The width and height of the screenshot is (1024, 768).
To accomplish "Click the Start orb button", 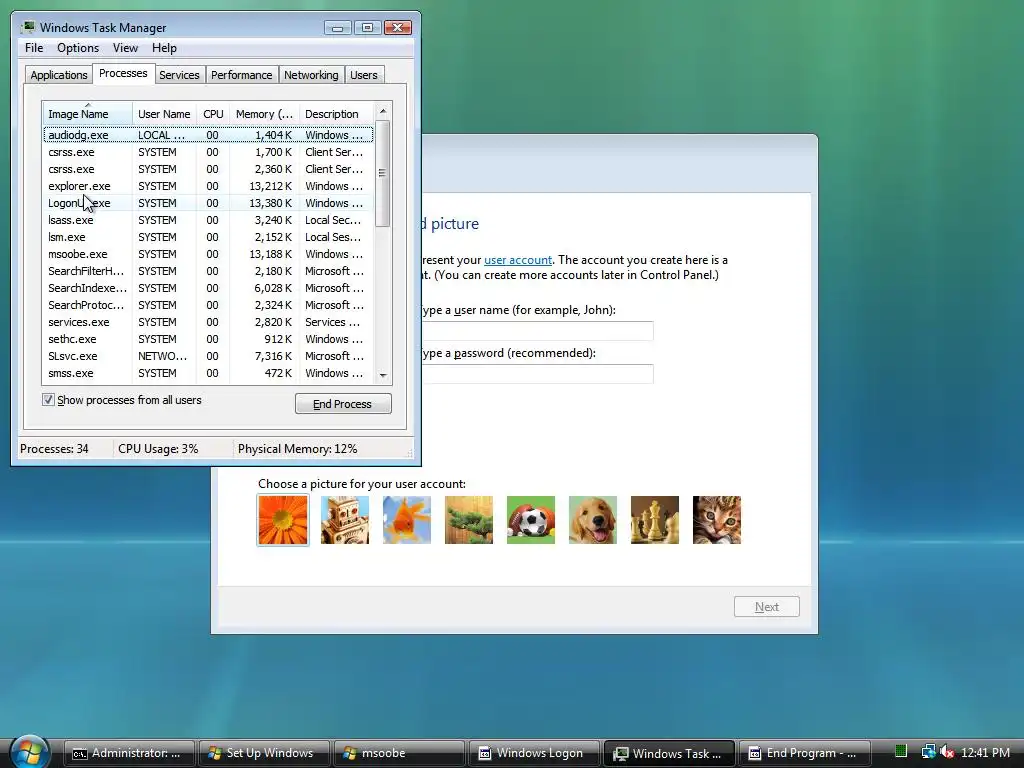I will click(x=29, y=751).
